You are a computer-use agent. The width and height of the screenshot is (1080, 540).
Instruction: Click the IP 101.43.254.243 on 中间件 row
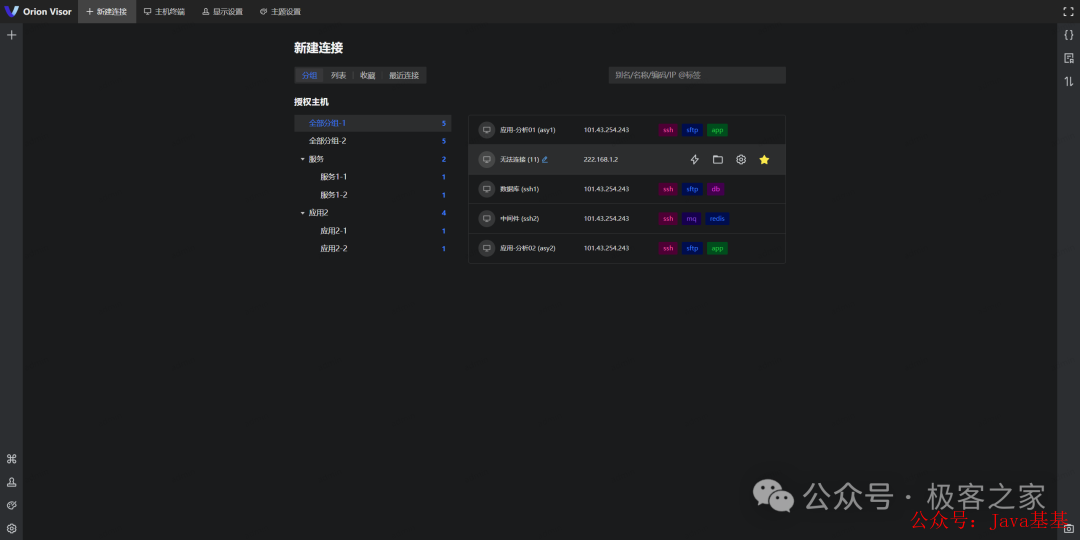[606, 218]
